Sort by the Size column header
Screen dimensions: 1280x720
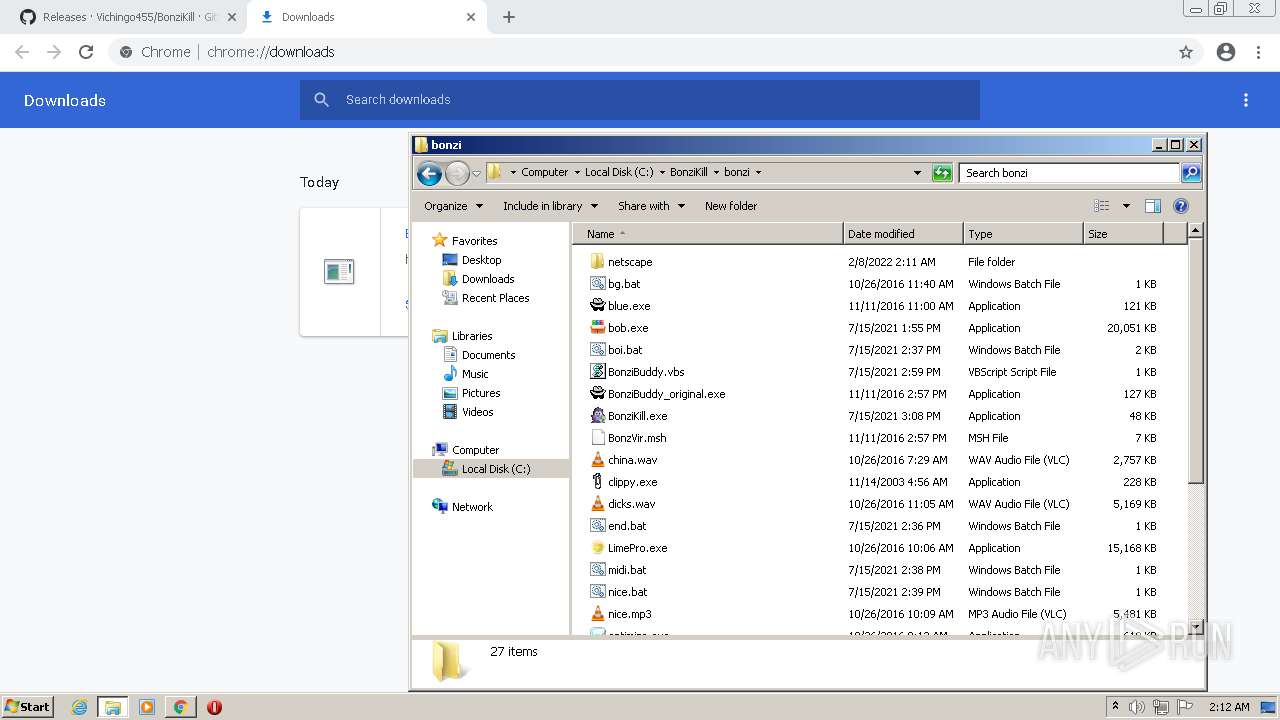coord(1123,234)
